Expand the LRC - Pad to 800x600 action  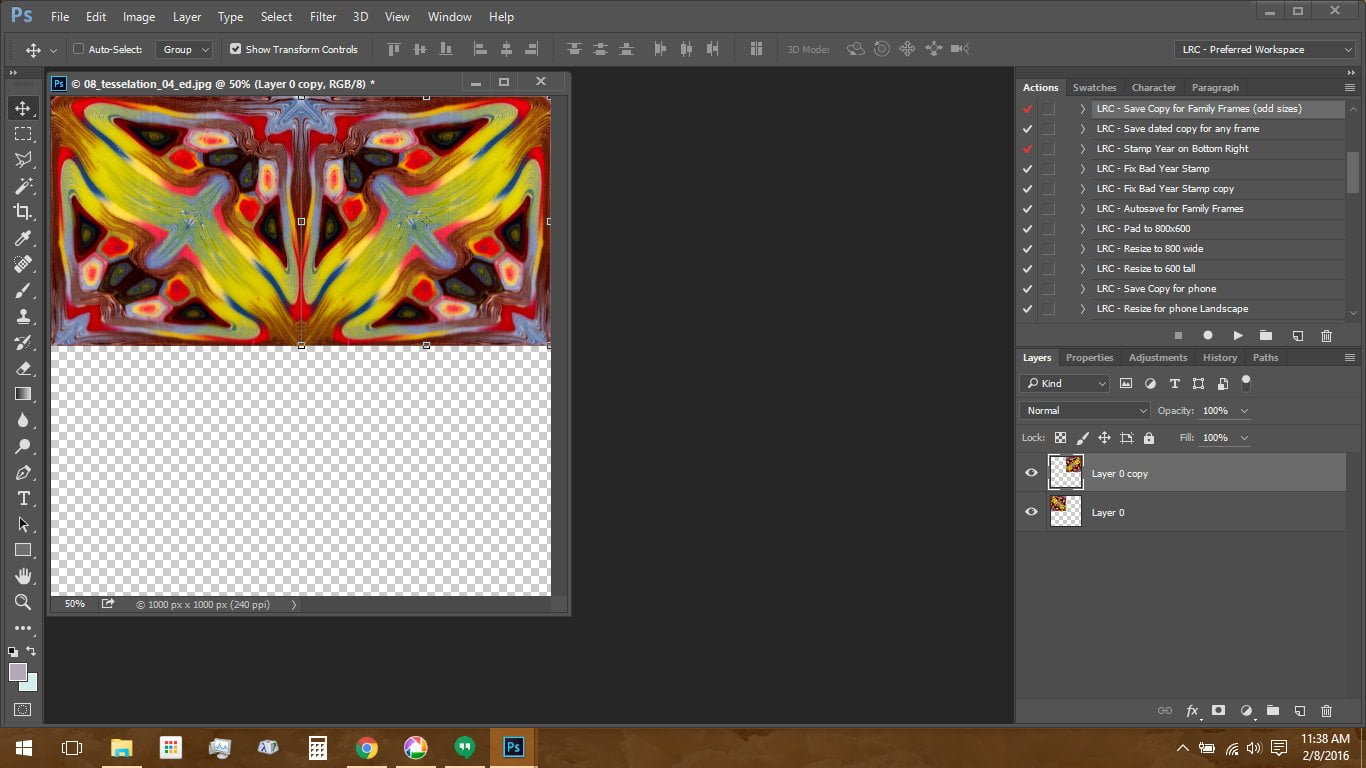point(1082,229)
